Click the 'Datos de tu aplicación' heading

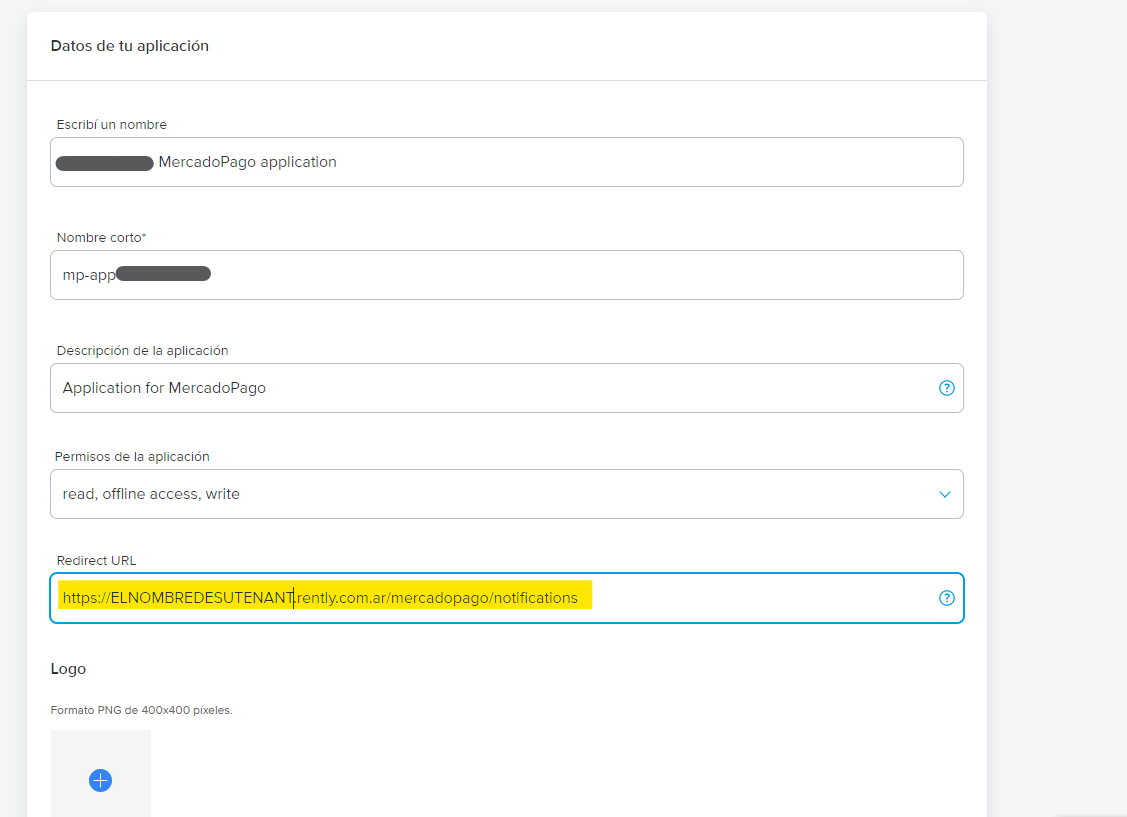[129, 46]
